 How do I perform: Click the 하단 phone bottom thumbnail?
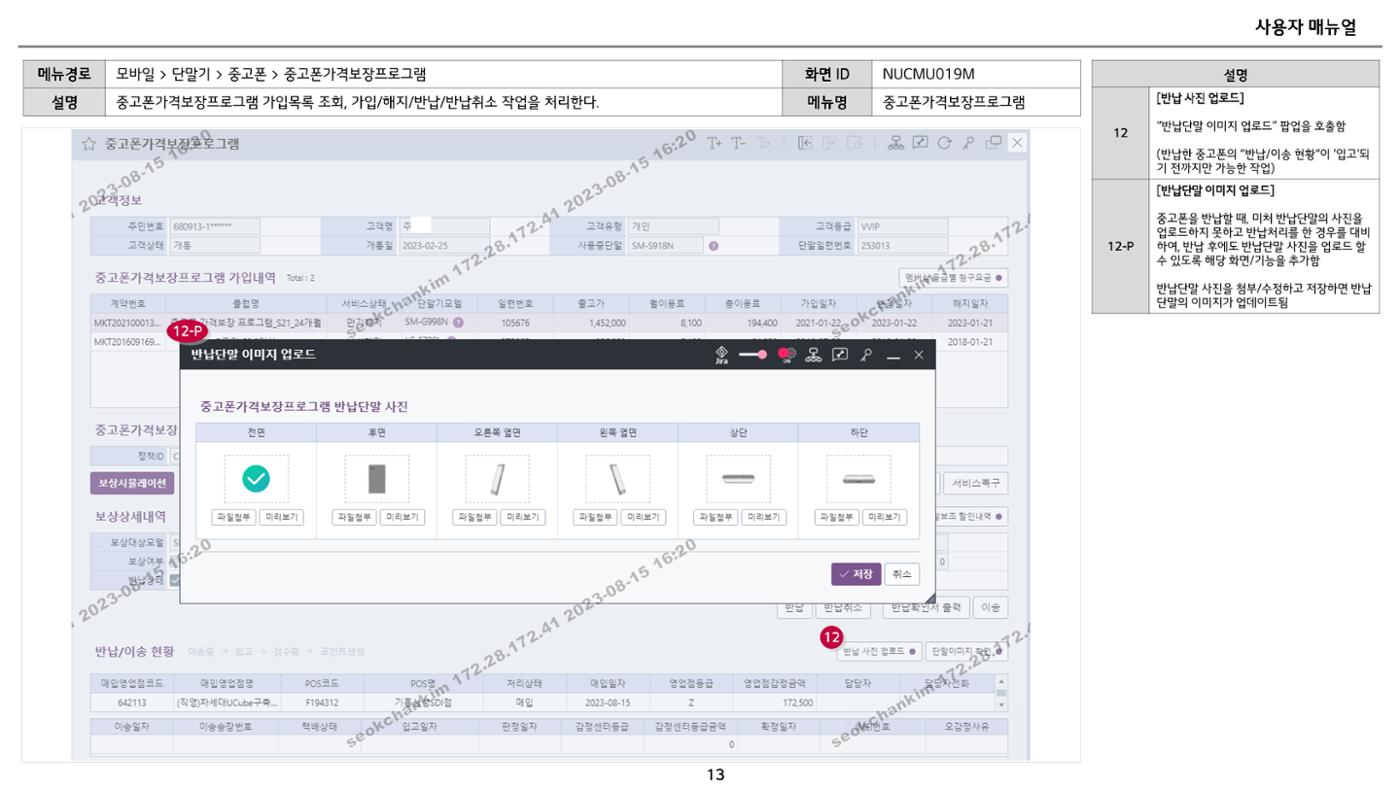pos(858,480)
